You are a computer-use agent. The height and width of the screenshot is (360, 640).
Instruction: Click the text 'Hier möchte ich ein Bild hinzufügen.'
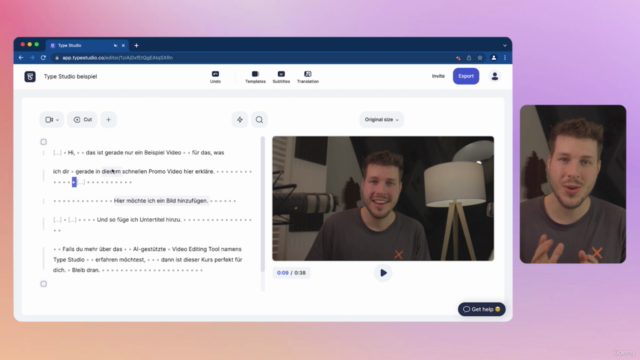pos(161,201)
